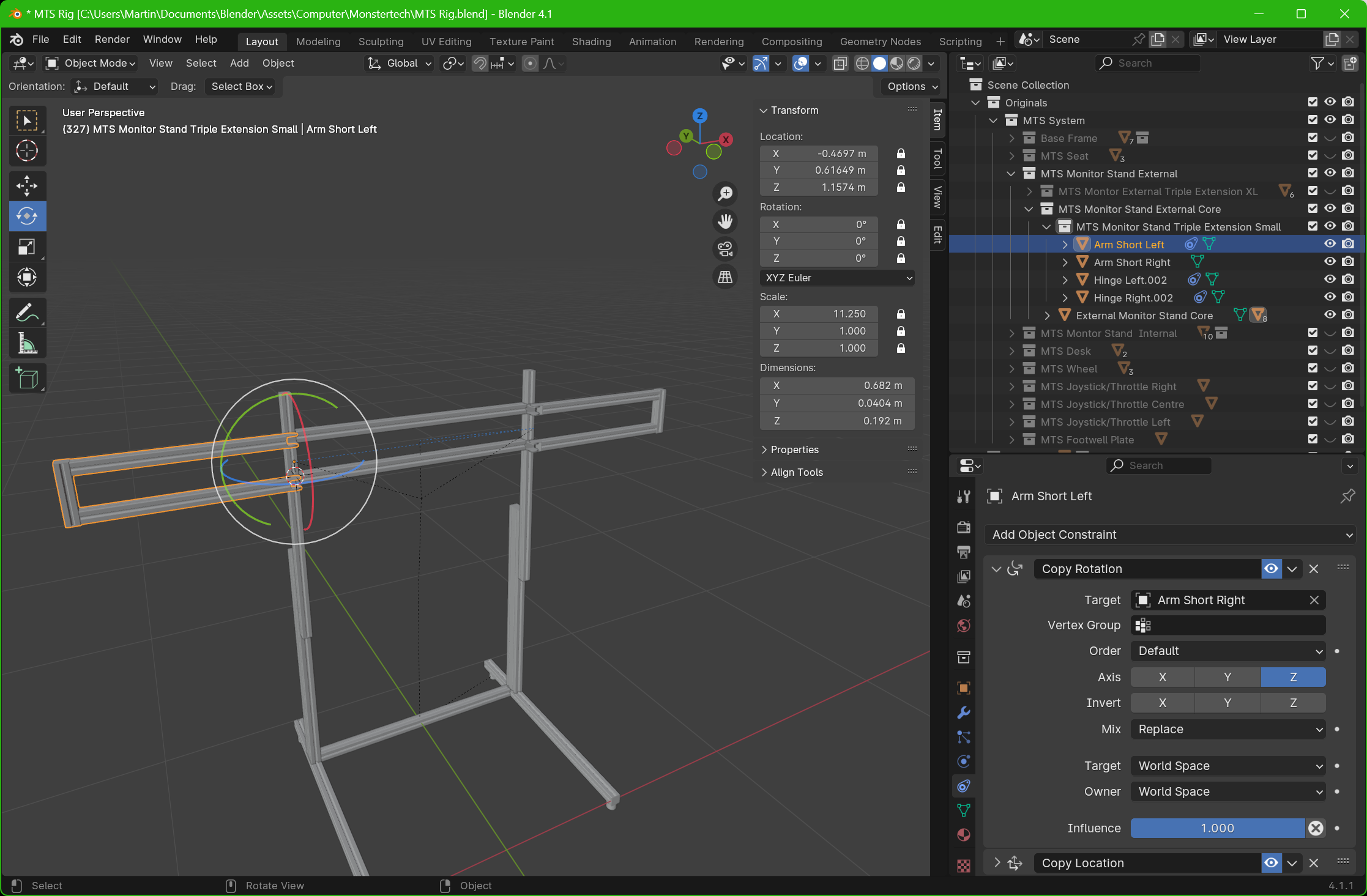Toggle visibility of Arm Short Right layer
The width and height of the screenshot is (1367, 896).
point(1330,261)
